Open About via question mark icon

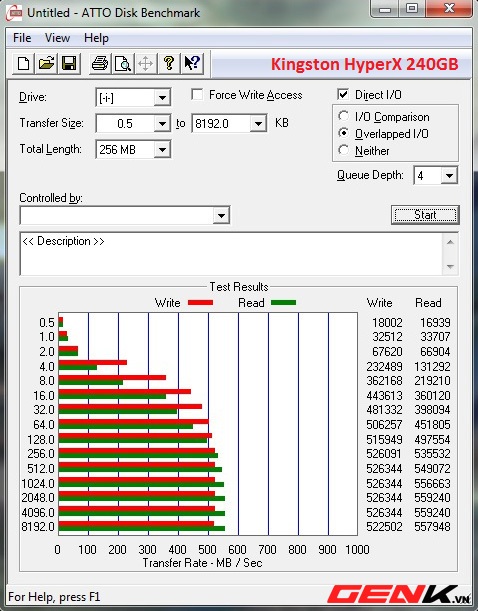click(169, 63)
